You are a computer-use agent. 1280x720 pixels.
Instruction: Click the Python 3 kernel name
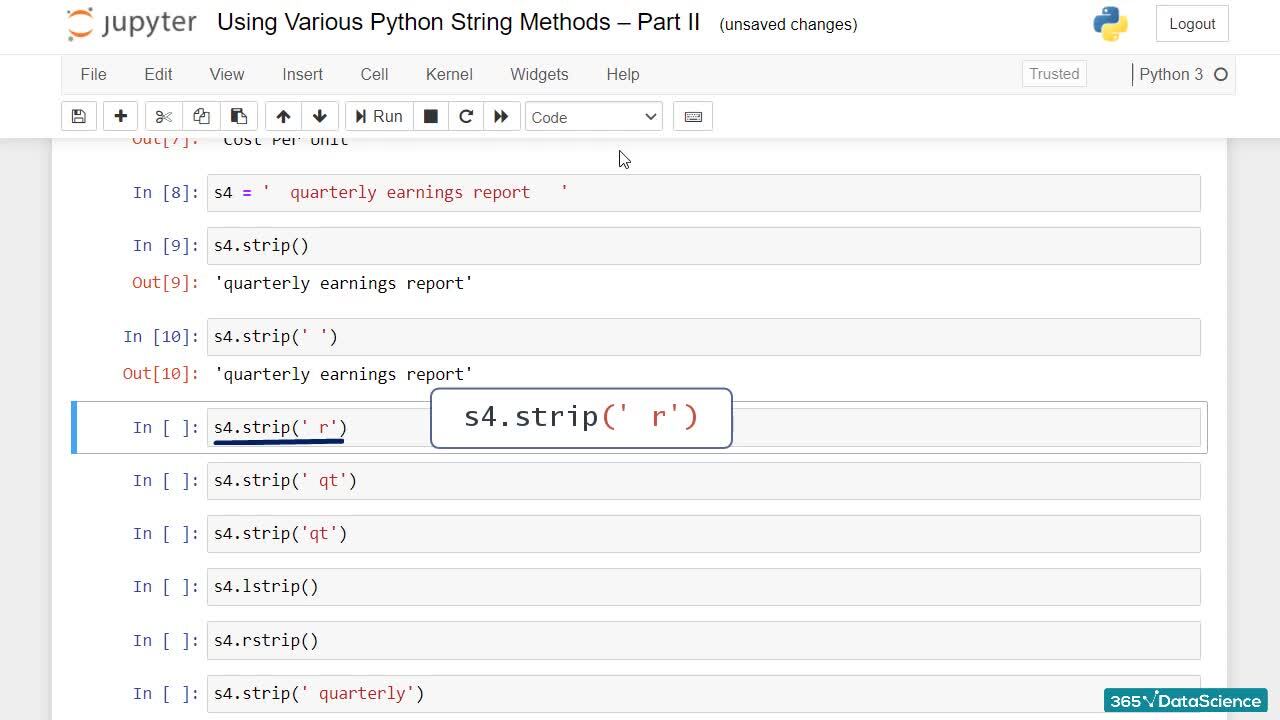tap(1171, 74)
